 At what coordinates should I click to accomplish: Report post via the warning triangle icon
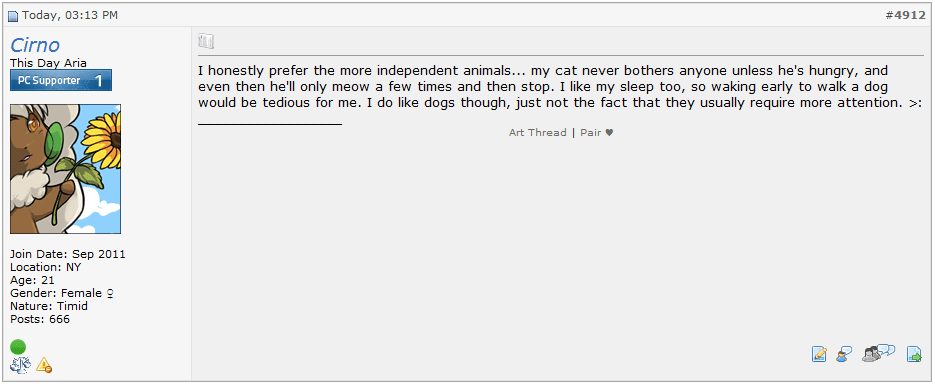44,365
